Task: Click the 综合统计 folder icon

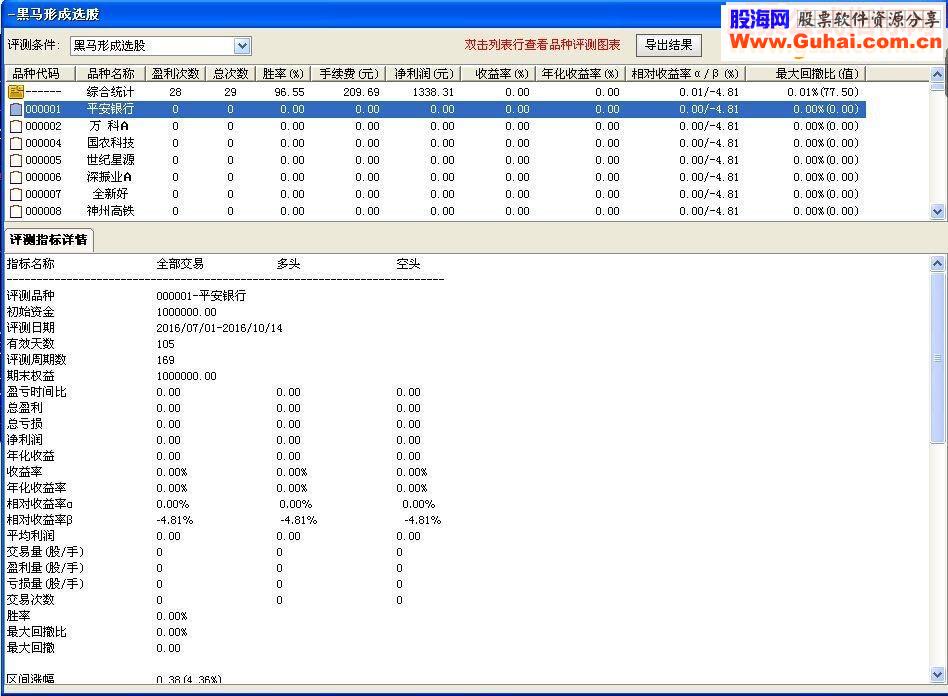Action: click(16, 92)
